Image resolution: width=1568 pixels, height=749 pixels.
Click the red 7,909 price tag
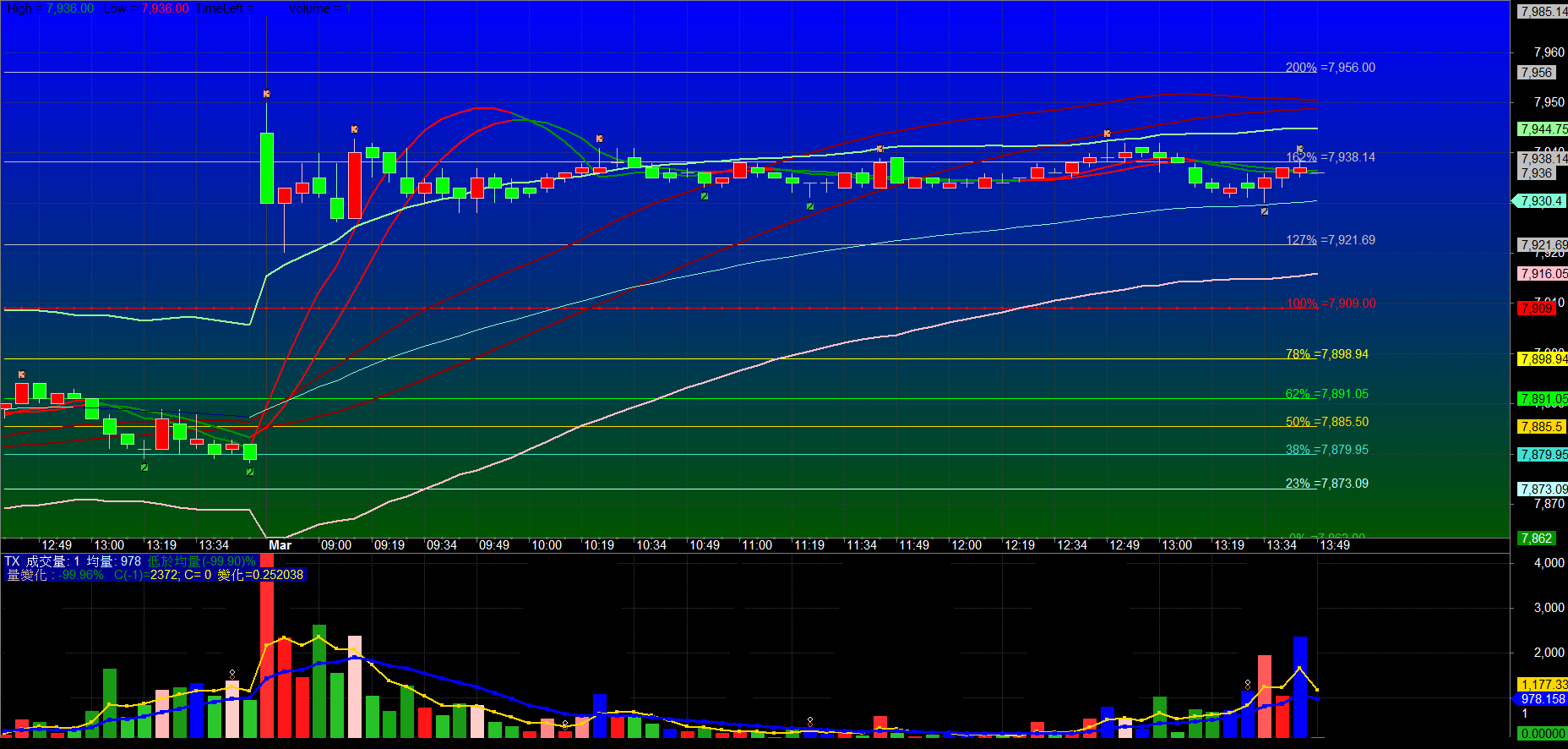click(x=1537, y=309)
